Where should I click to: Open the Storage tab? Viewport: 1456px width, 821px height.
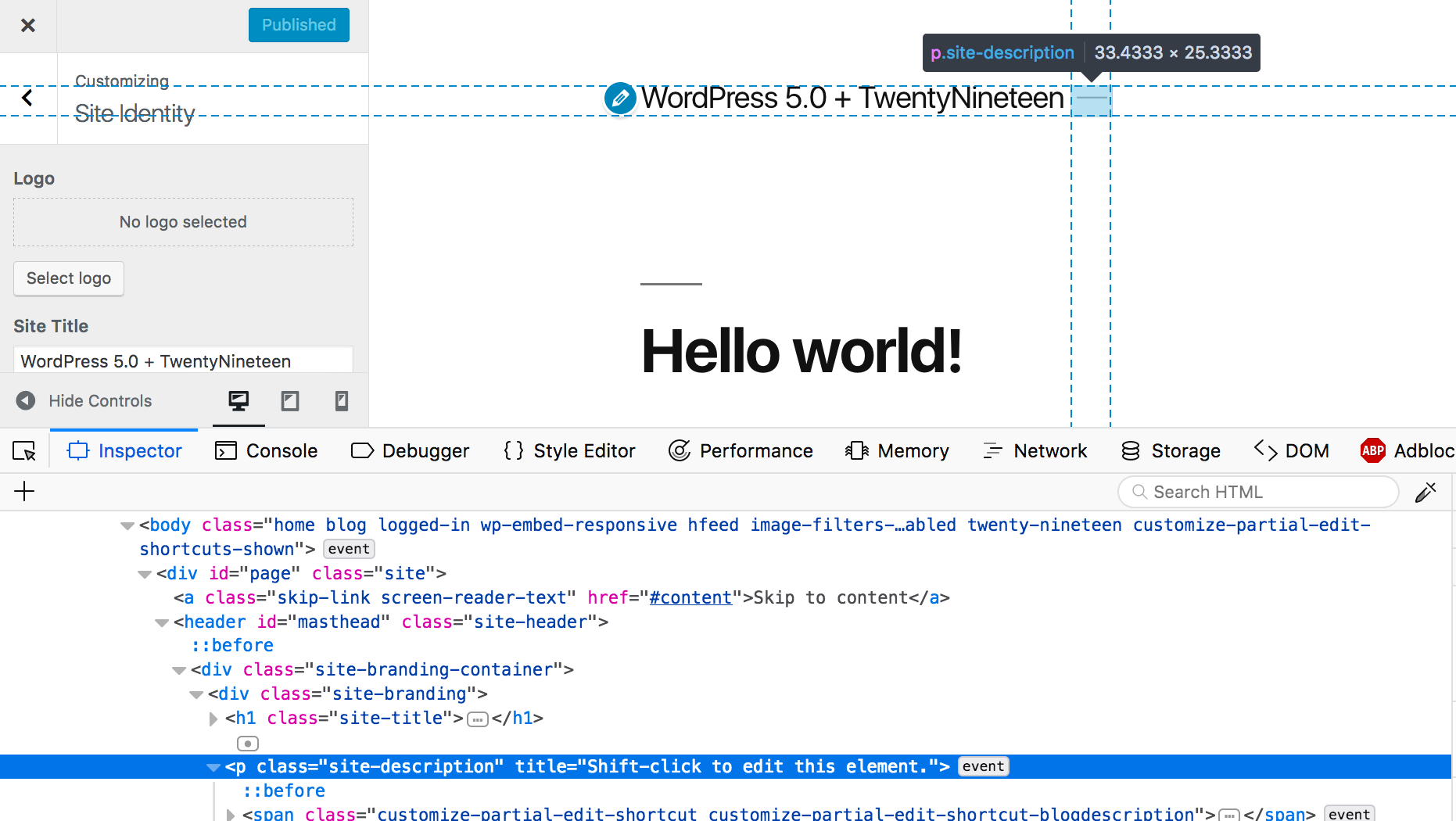[1171, 451]
